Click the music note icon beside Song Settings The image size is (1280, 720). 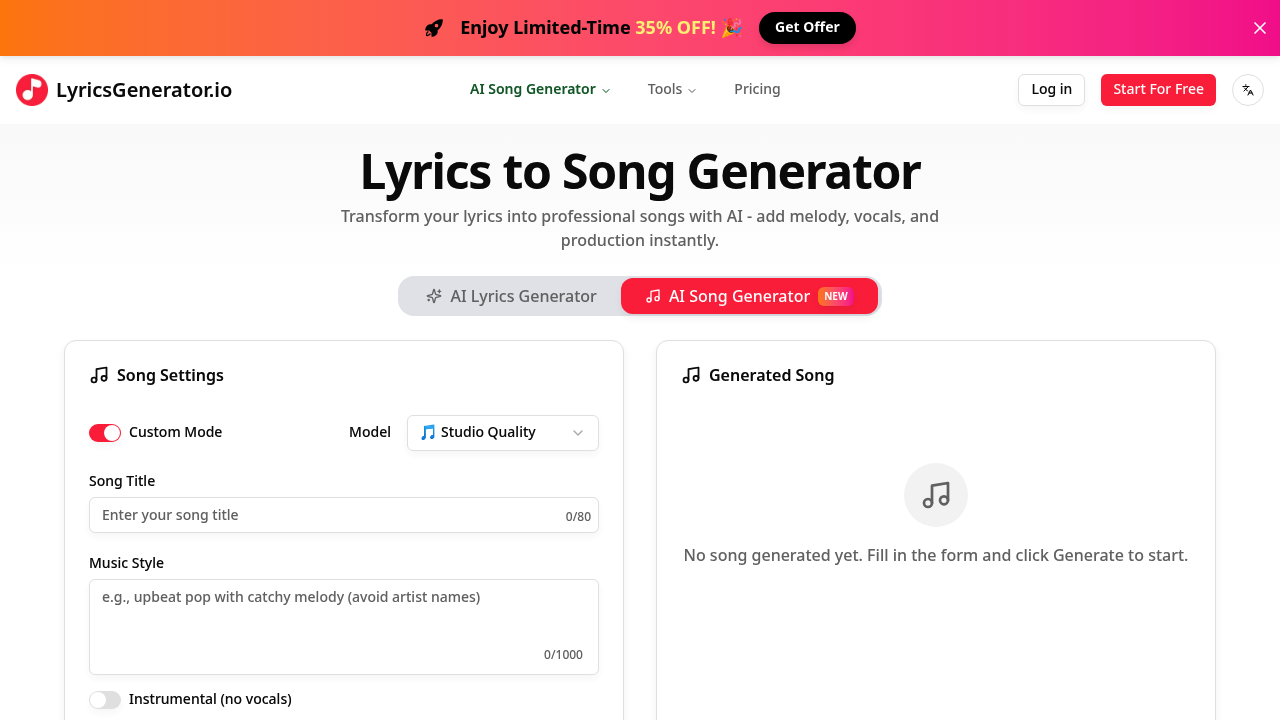[98, 375]
